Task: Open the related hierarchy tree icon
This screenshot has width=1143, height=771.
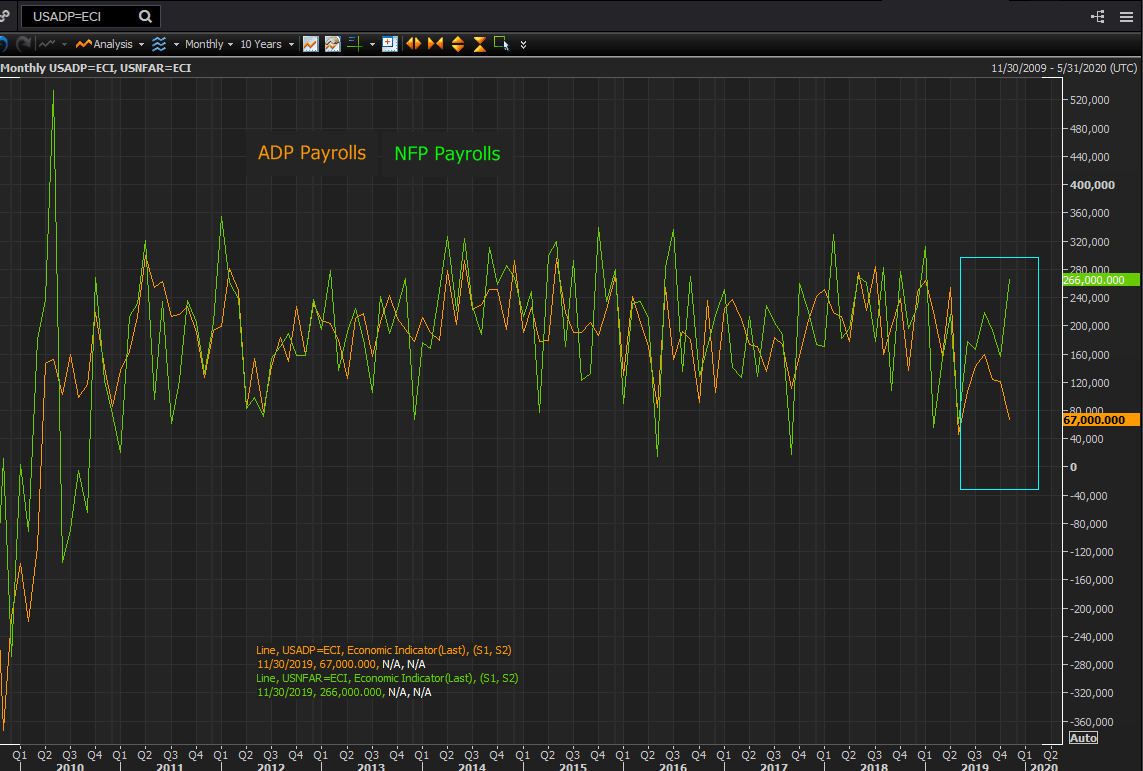Action: [1098, 17]
